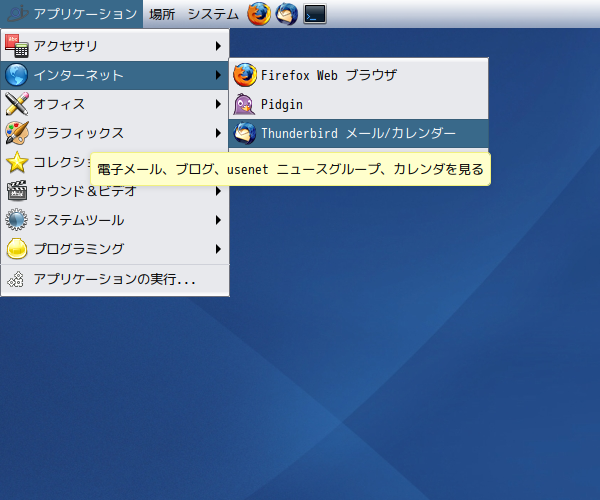Open the 場所 menu in the panel
The image size is (600, 500).
coord(162,14)
